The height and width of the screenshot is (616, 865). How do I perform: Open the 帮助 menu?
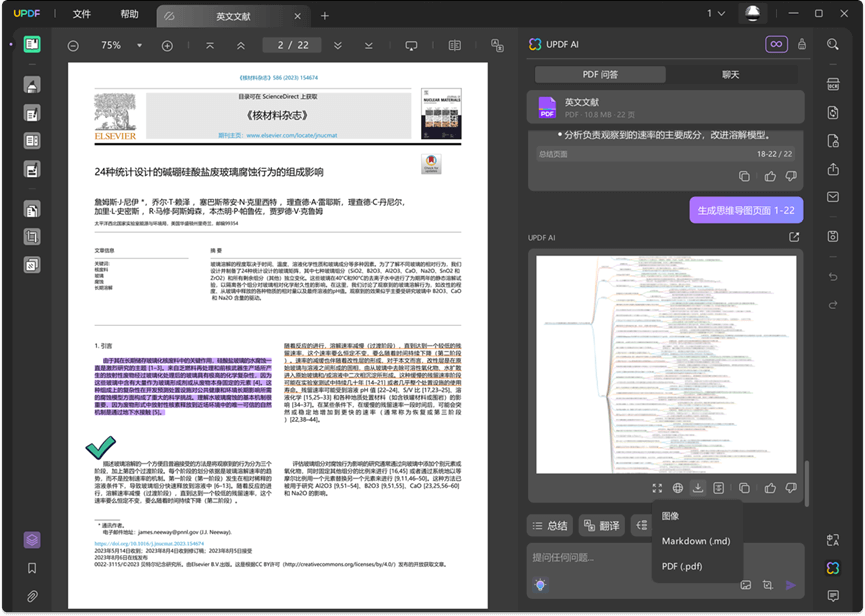click(130, 14)
